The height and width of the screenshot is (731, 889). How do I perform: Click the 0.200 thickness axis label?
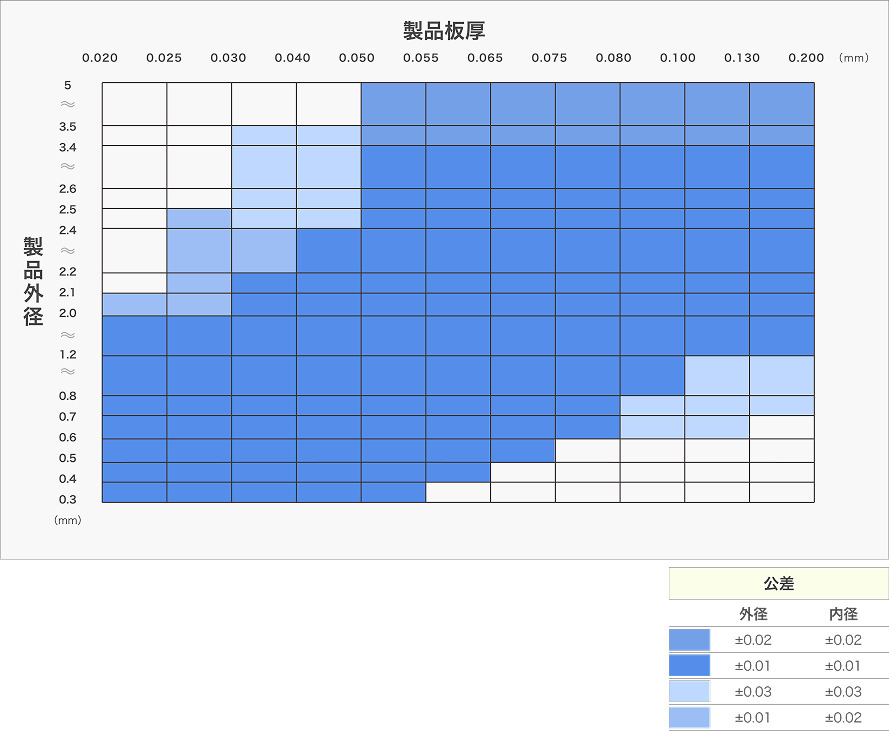(x=806, y=58)
